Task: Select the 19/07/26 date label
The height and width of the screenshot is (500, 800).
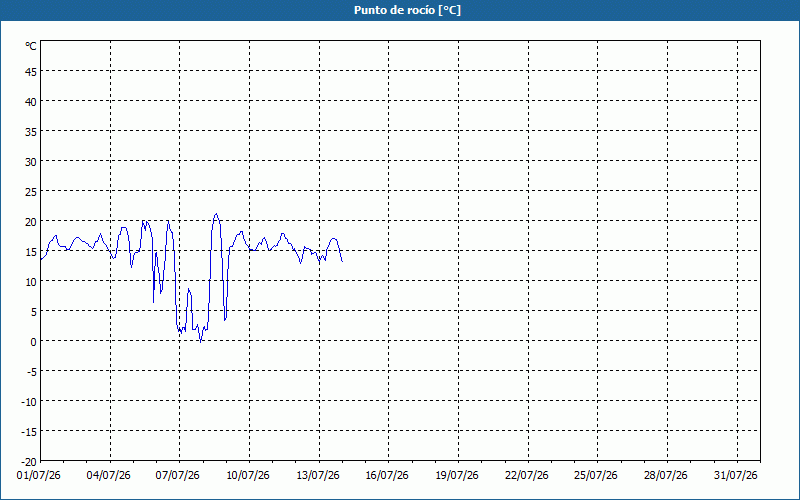Action: (x=457, y=476)
